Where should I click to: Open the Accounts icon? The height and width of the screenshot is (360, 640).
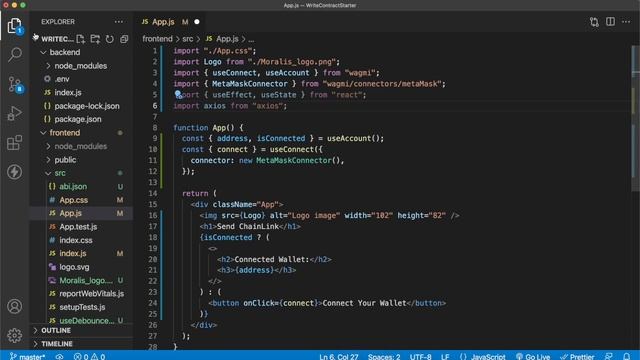point(14,306)
